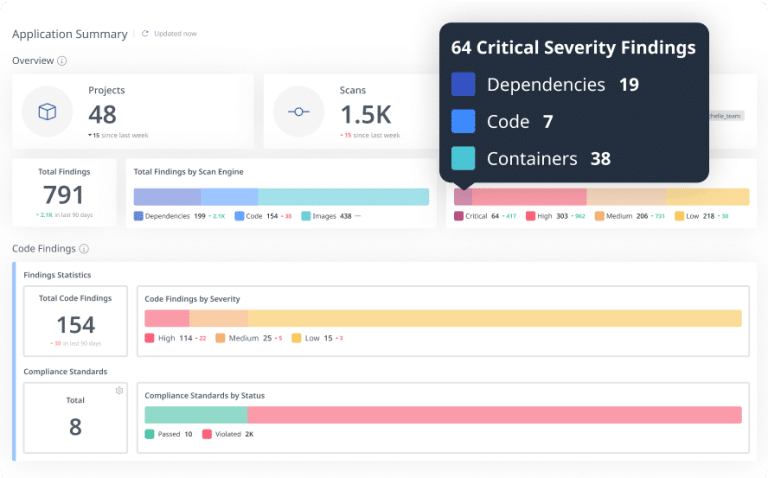Open the Compliance Standards gear settings
This screenshot has height=478, width=768.
point(119,390)
